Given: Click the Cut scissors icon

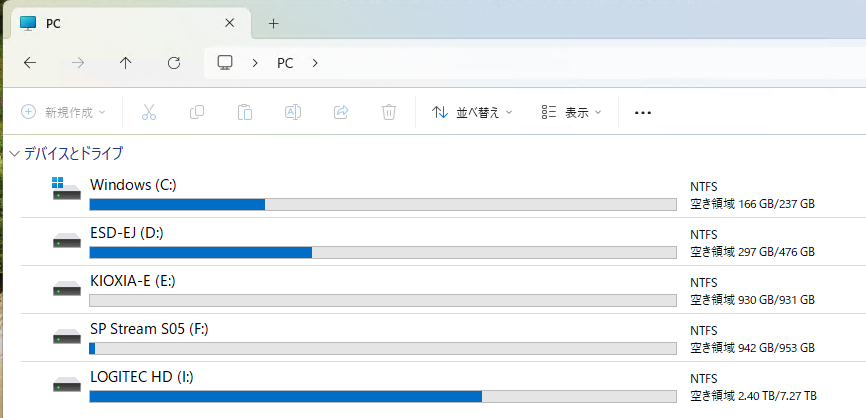Looking at the screenshot, I should 149,112.
